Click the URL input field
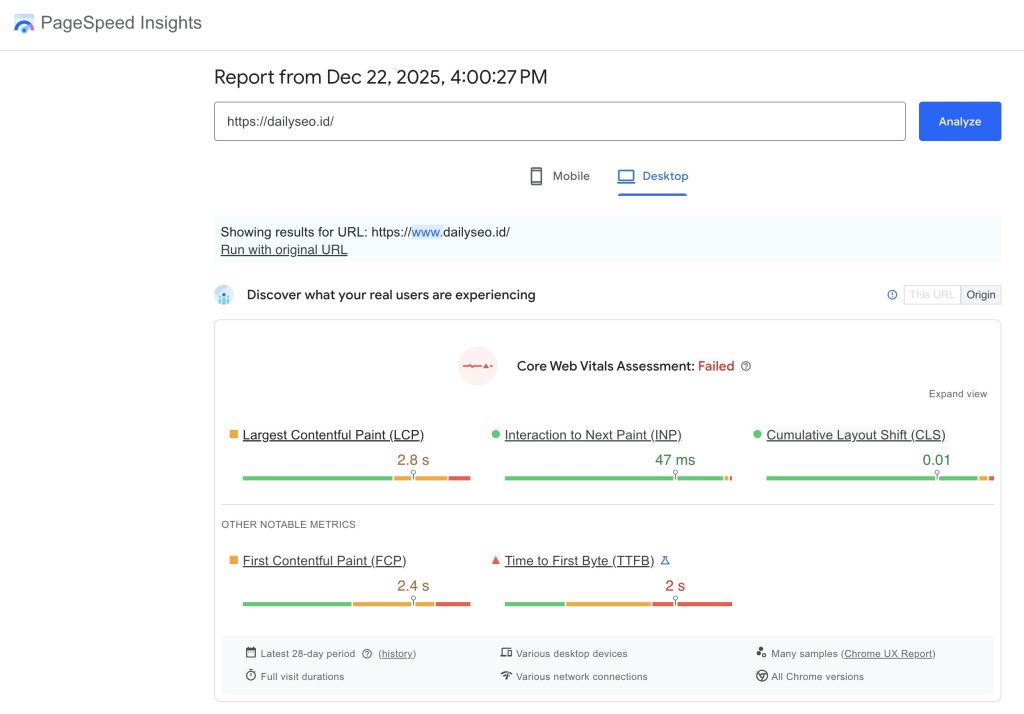This screenshot has width=1024, height=714. tap(560, 121)
